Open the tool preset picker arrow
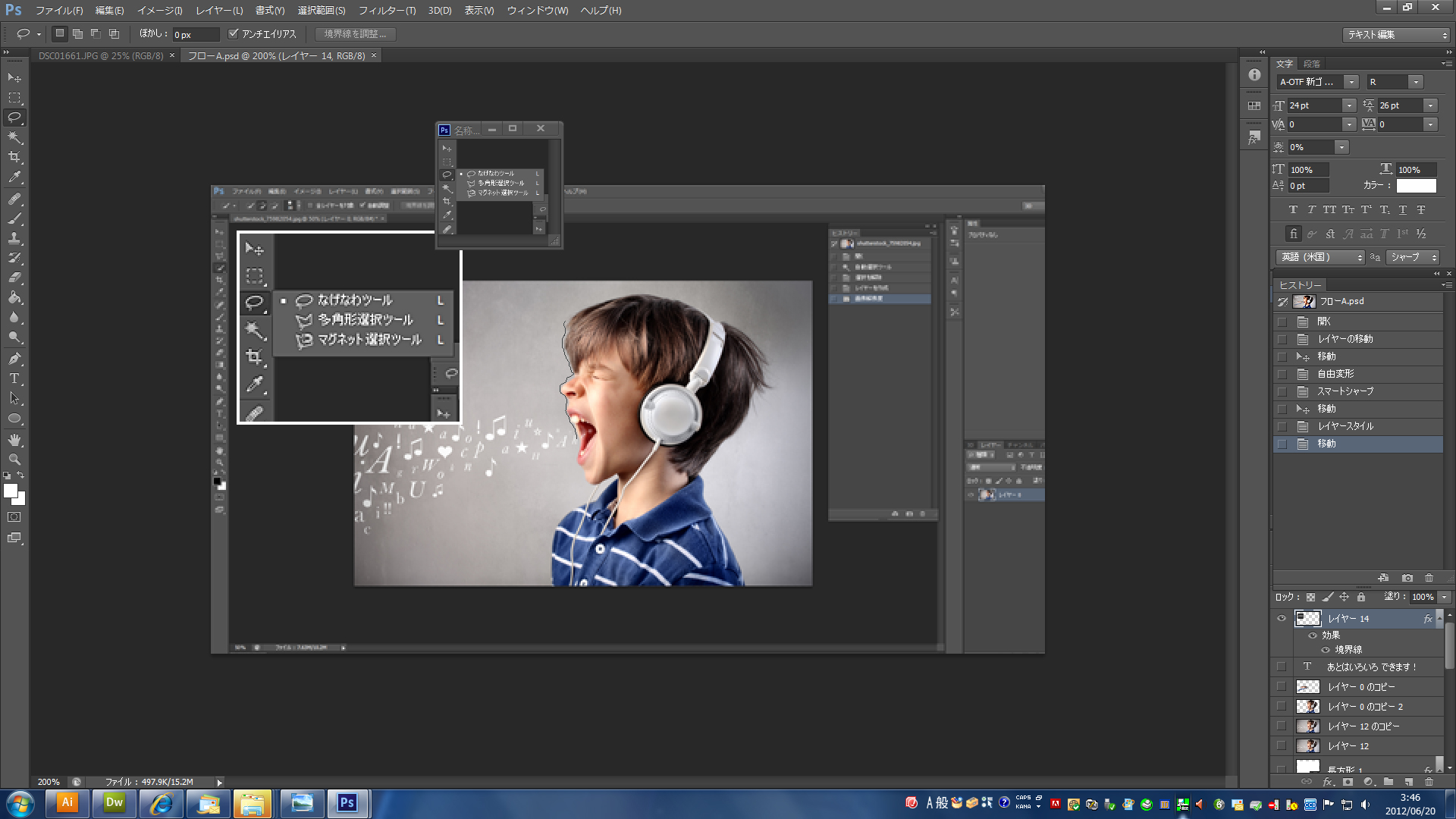1456x819 pixels. click(39, 34)
